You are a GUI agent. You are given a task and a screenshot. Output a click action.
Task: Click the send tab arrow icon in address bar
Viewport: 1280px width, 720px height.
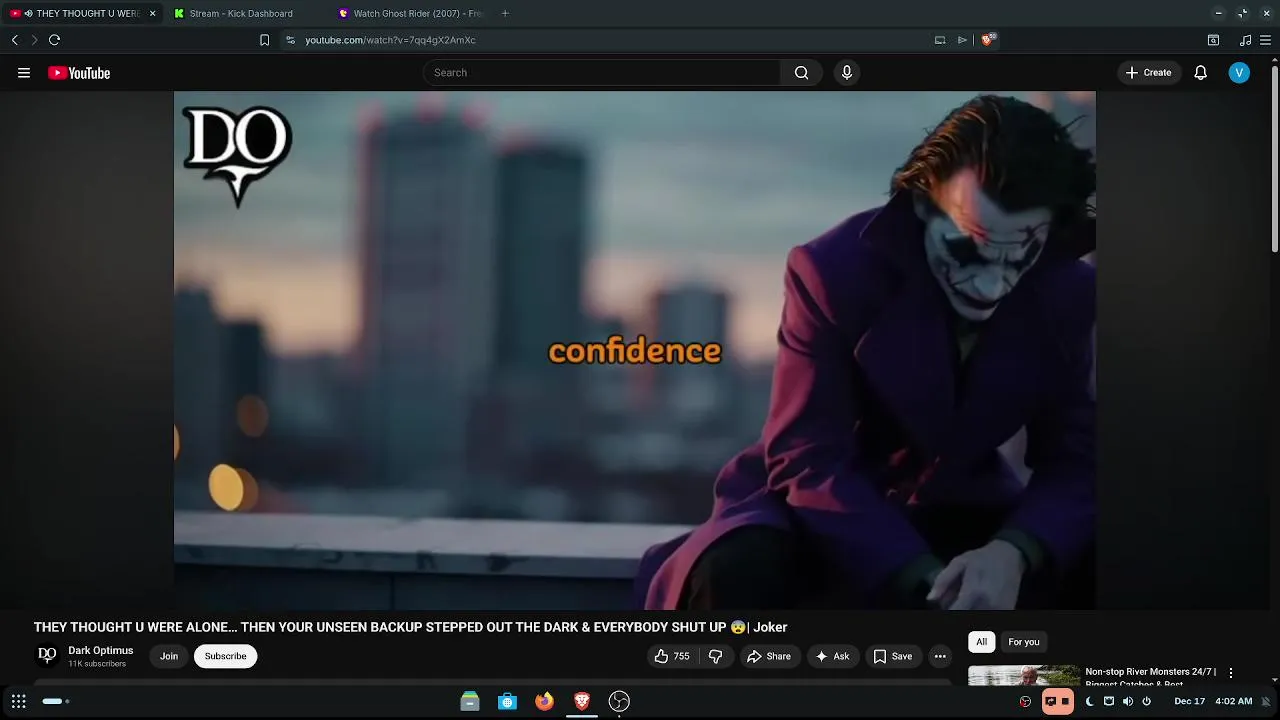tap(962, 40)
